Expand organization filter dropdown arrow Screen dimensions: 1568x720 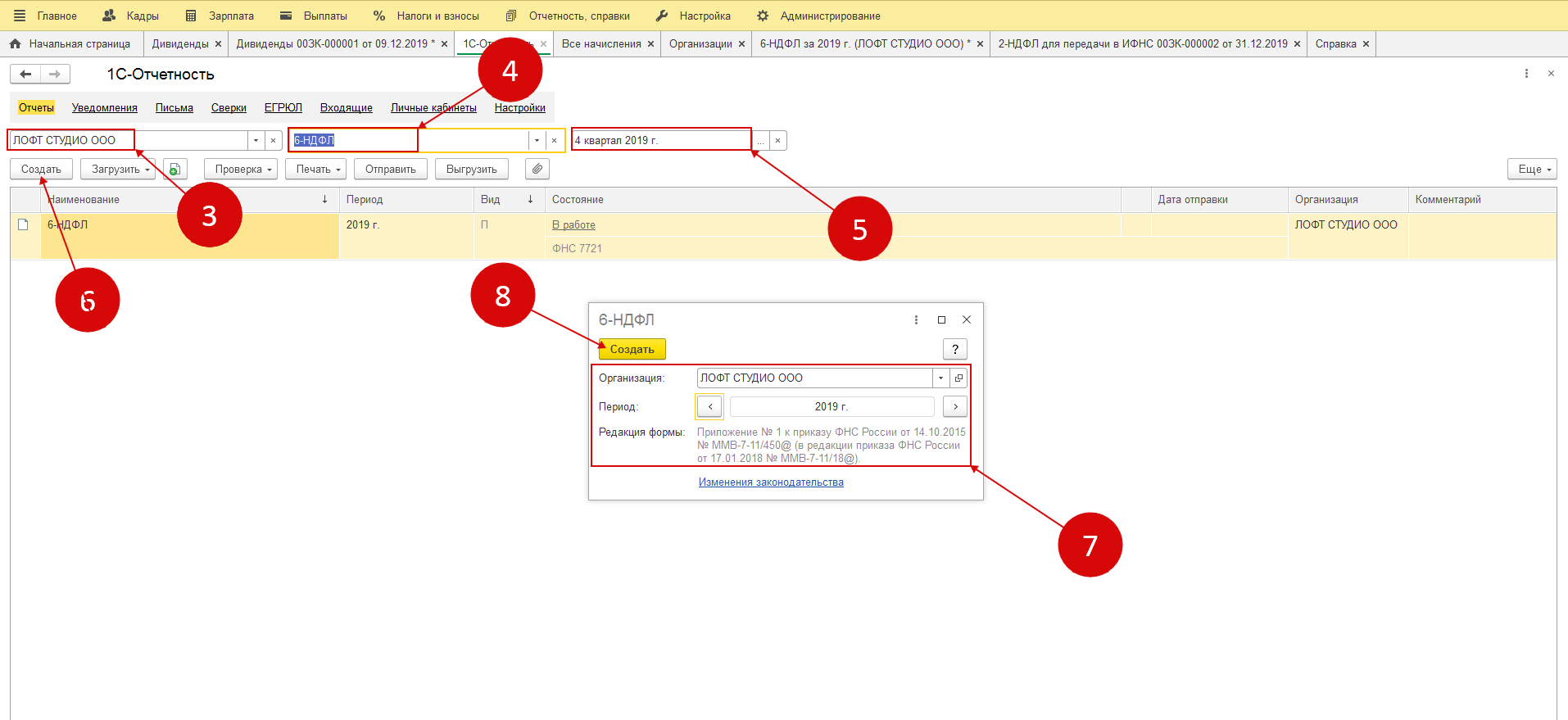(256, 140)
